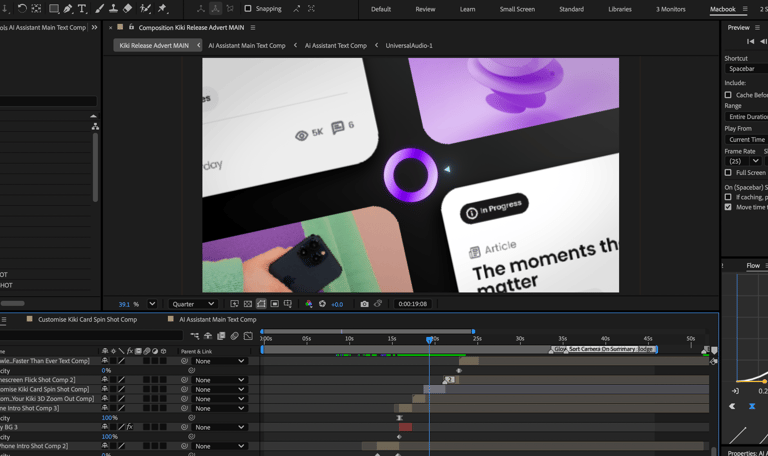Viewport: 768px width, 456px height.
Task: Click the Motion Blur enable timeline icon
Action: point(235,336)
